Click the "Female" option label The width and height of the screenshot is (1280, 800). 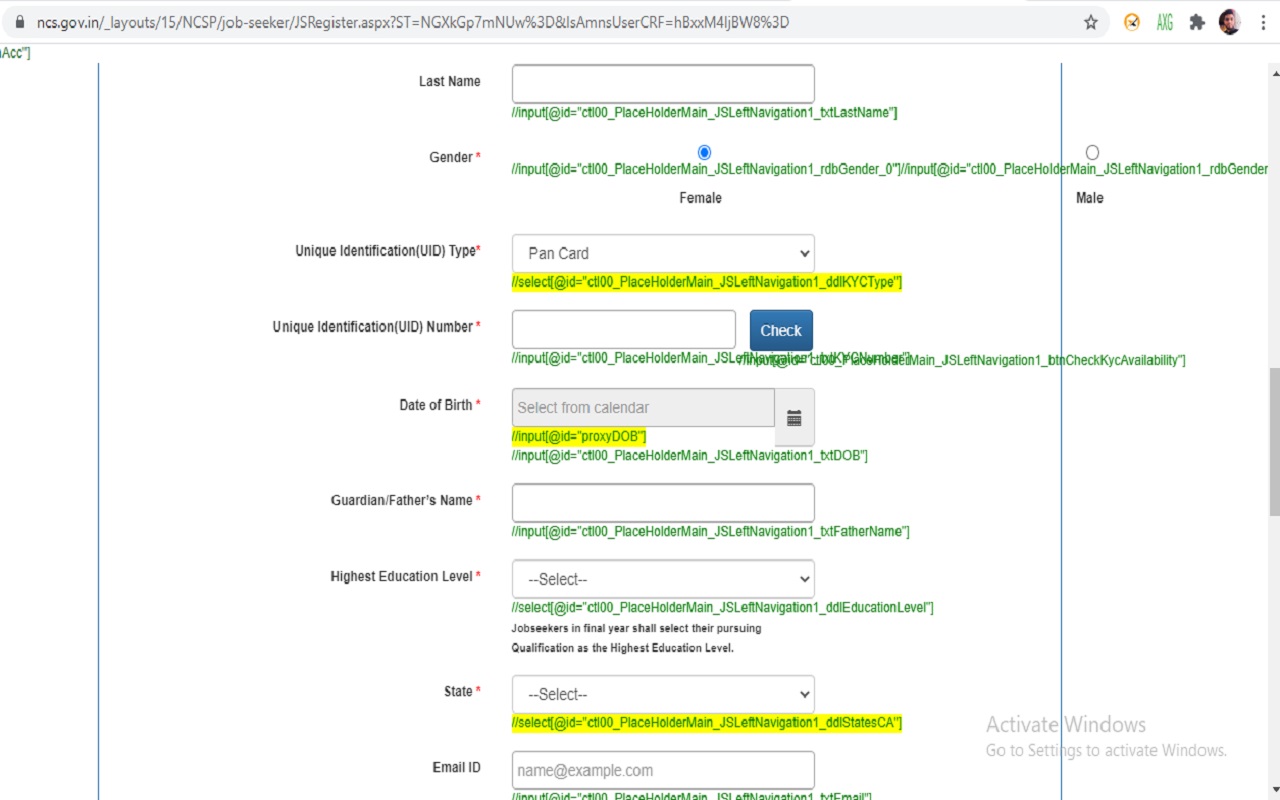pyautogui.click(x=700, y=198)
